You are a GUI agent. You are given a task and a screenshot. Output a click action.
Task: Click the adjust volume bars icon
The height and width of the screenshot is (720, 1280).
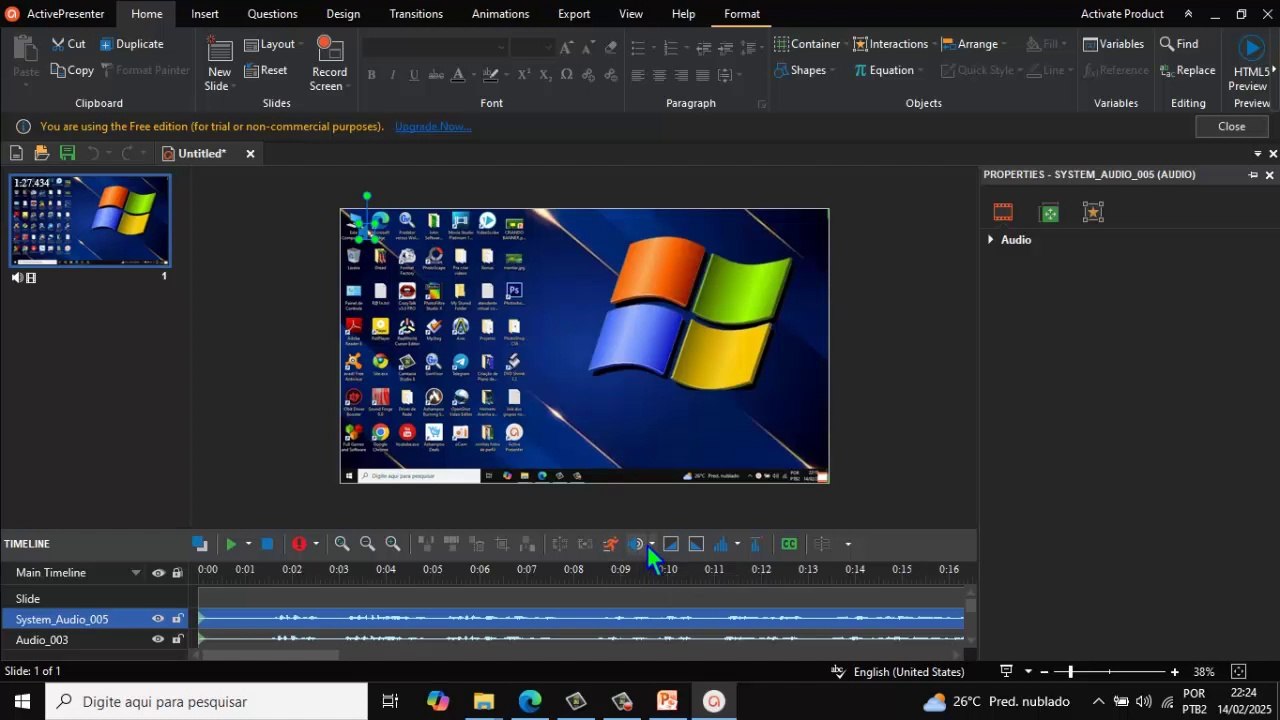[721, 544]
